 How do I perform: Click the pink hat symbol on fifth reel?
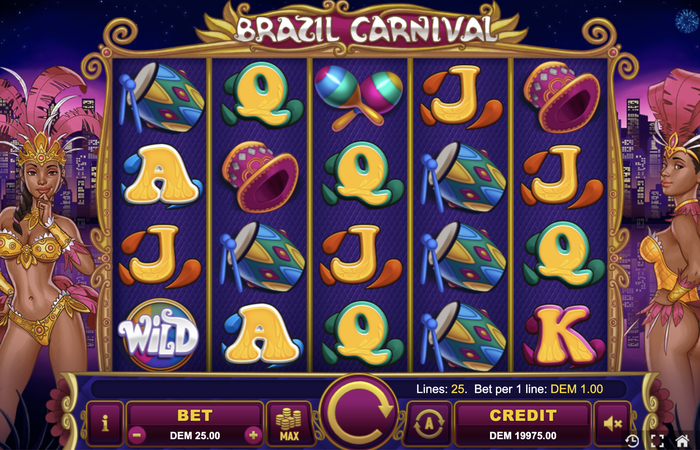tap(562, 97)
